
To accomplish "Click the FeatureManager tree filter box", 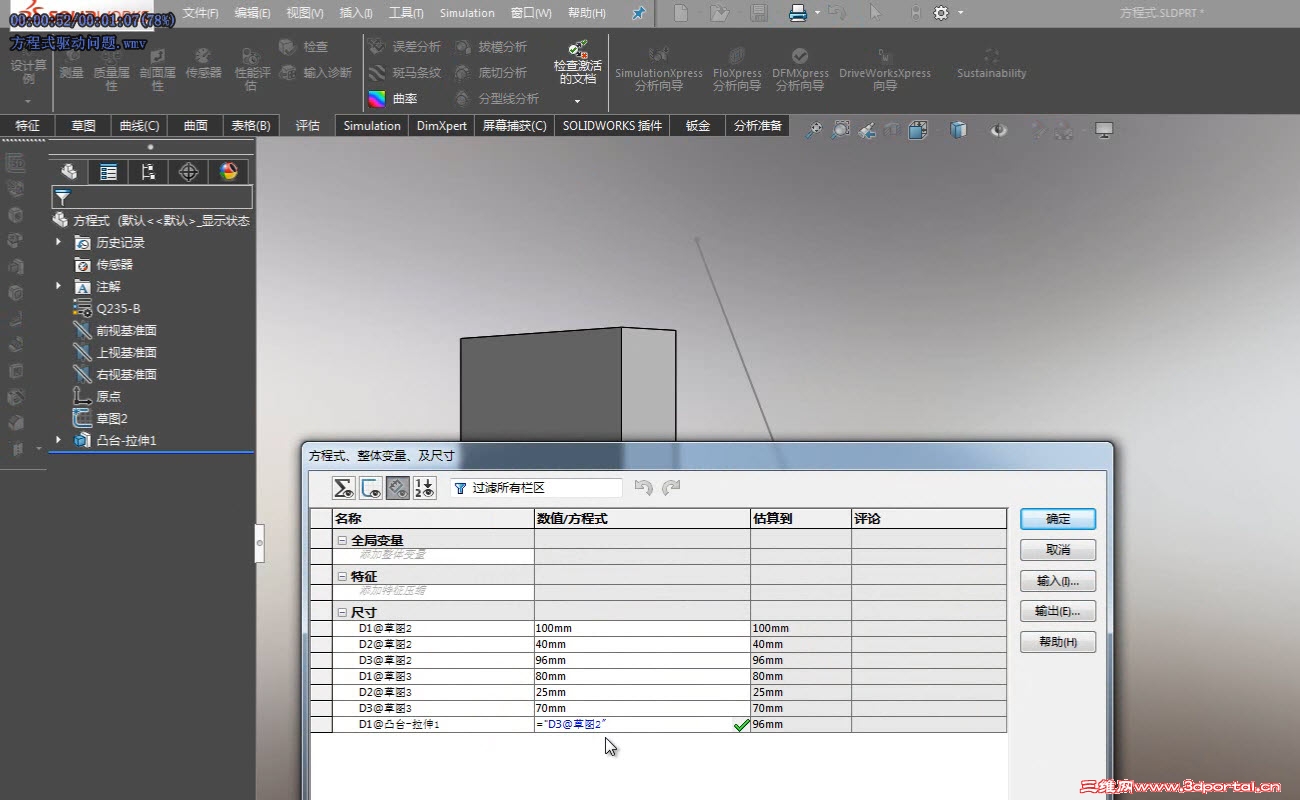I will tap(152, 197).
